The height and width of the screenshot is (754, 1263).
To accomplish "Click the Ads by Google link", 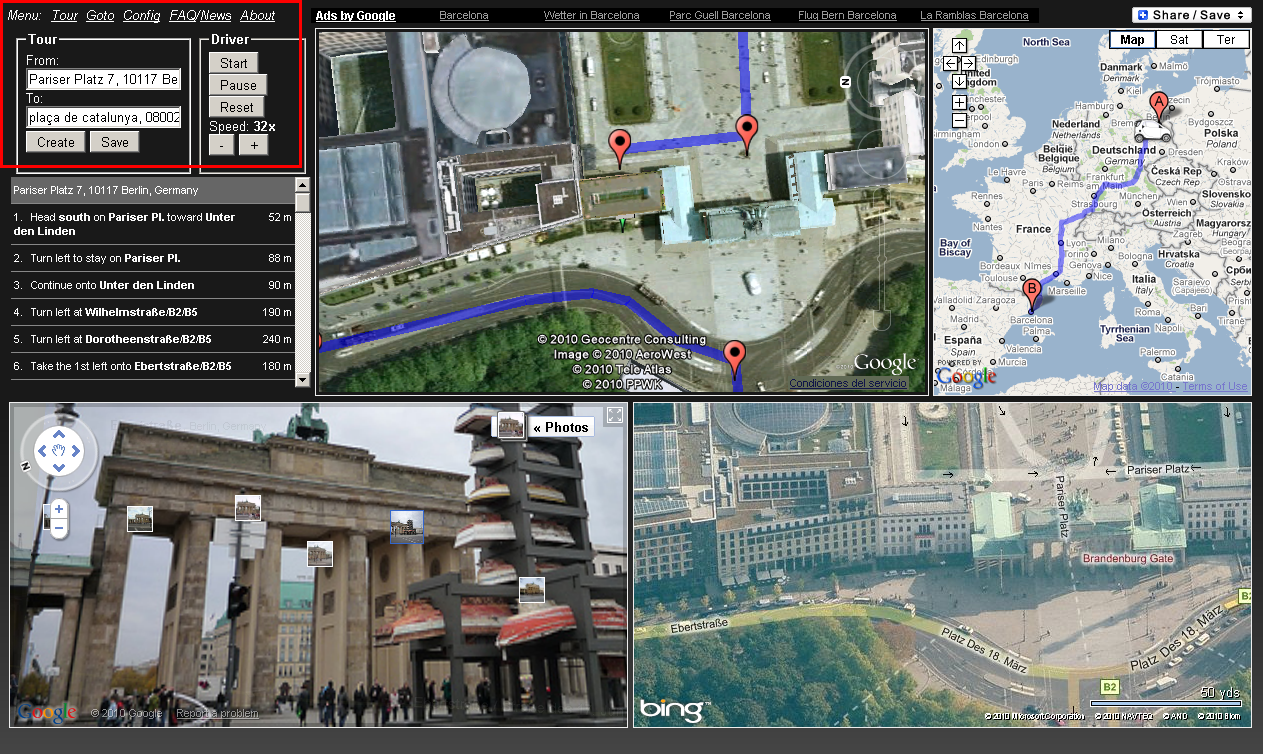I will coord(355,16).
